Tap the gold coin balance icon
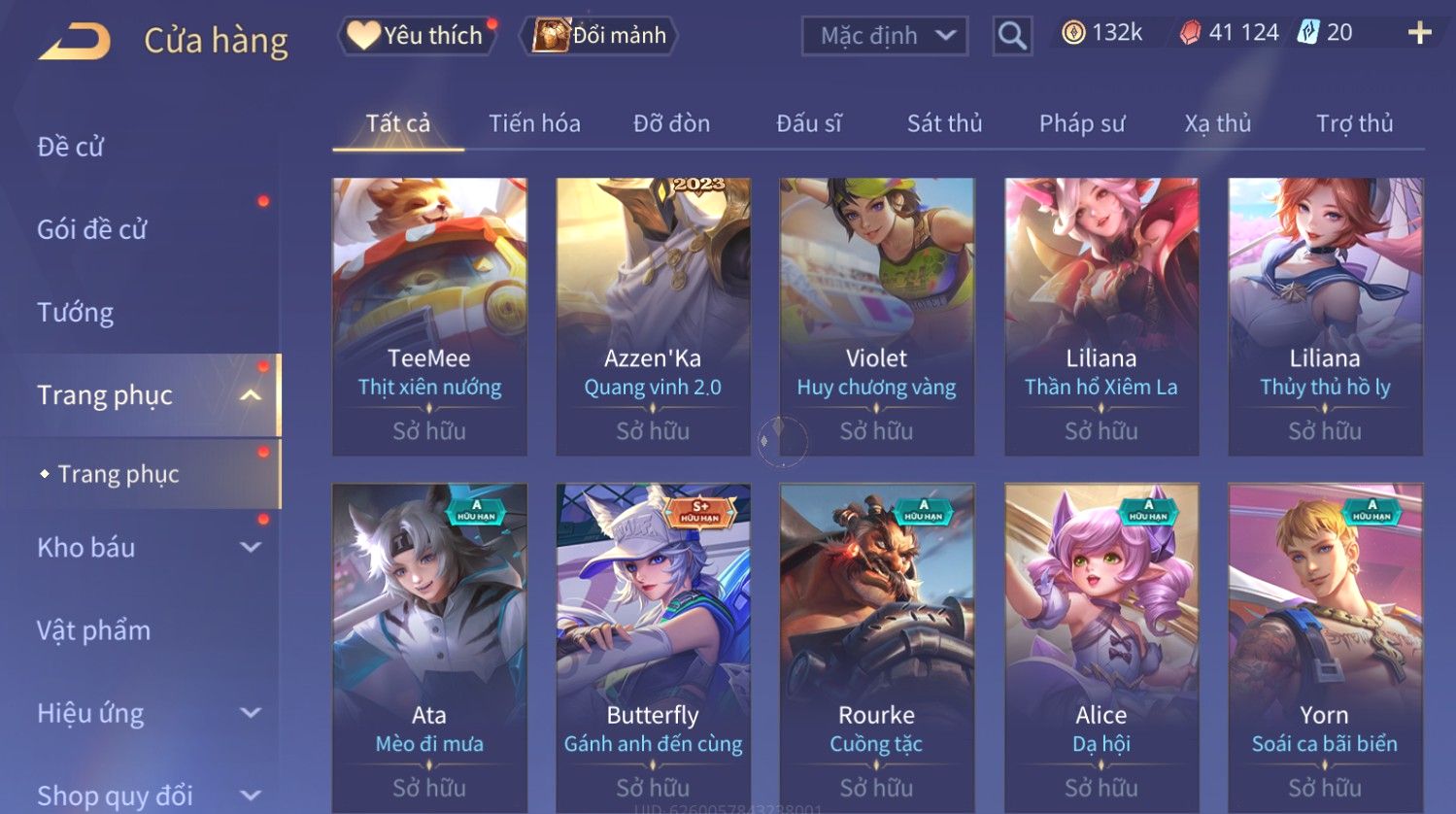Image resolution: width=1456 pixels, height=814 pixels. (1072, 33)
